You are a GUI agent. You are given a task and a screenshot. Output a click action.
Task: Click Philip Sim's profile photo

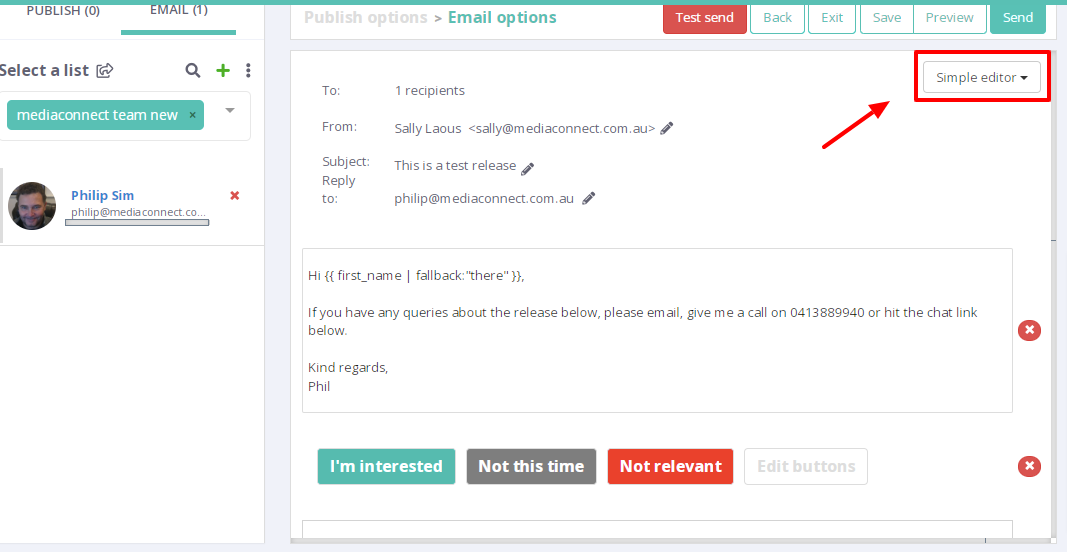32,206
